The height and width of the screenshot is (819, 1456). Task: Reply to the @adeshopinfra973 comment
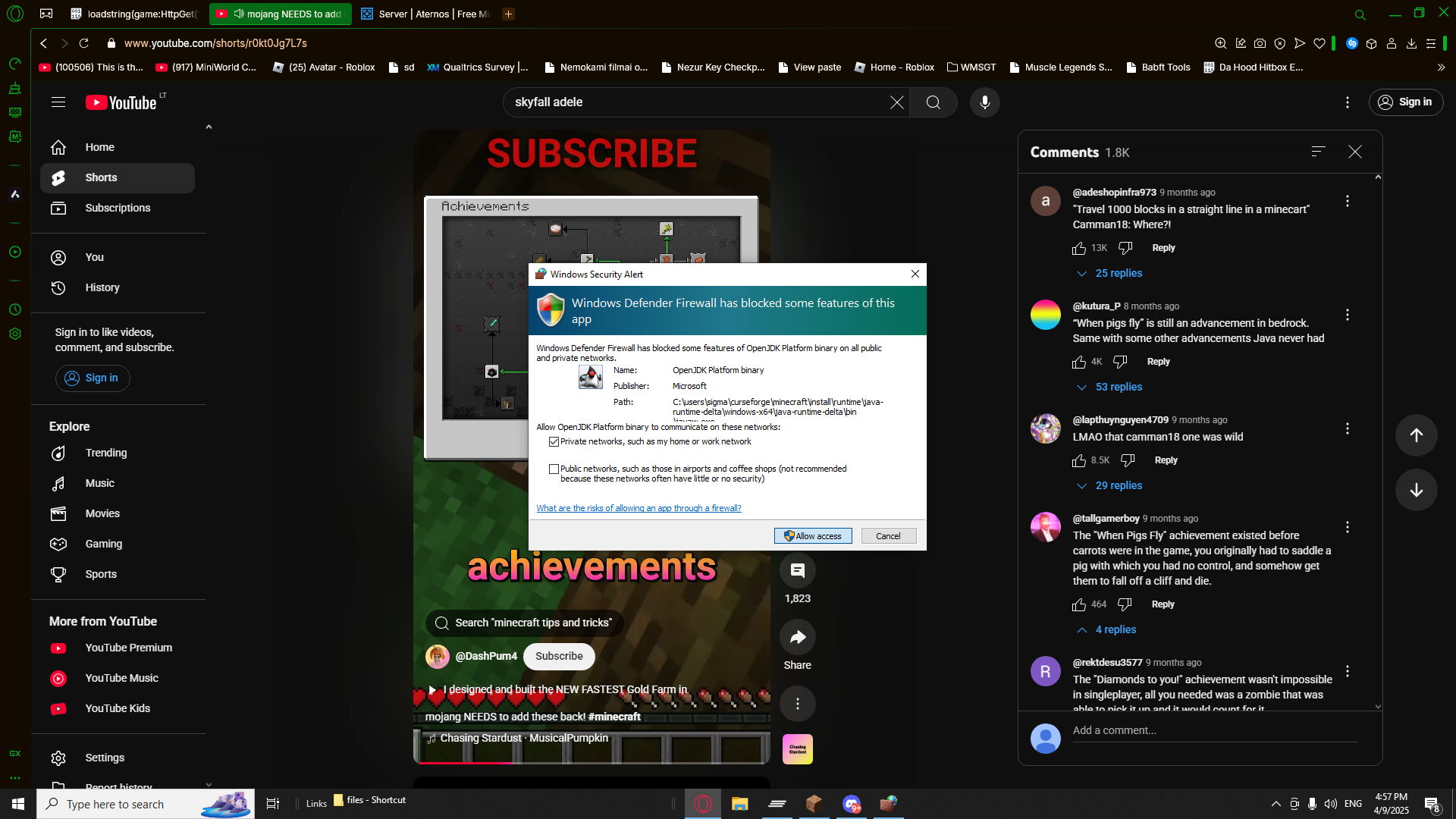click(1163, 248)
